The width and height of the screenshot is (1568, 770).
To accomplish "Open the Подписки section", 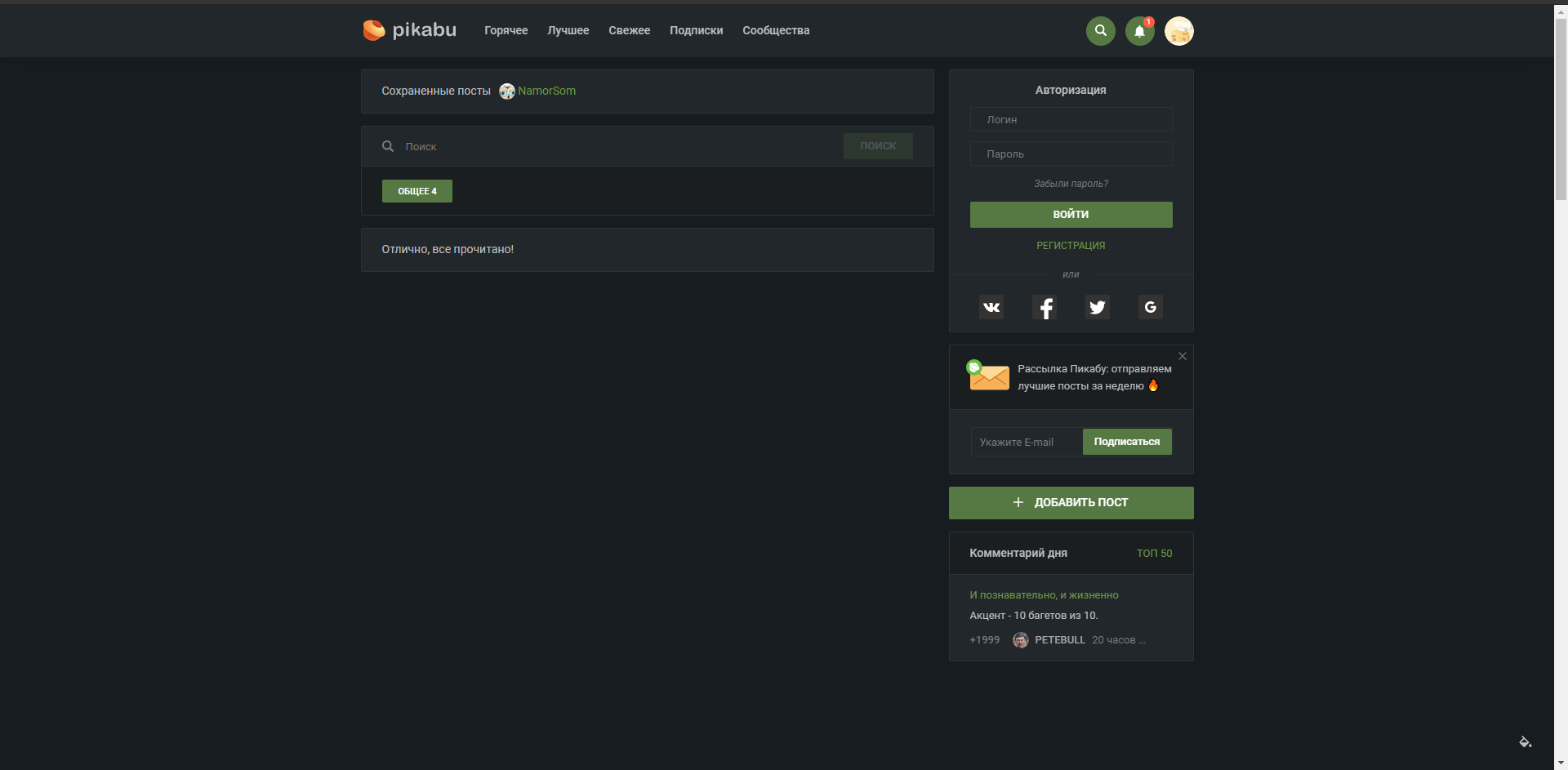I will [x=697, y=30].
